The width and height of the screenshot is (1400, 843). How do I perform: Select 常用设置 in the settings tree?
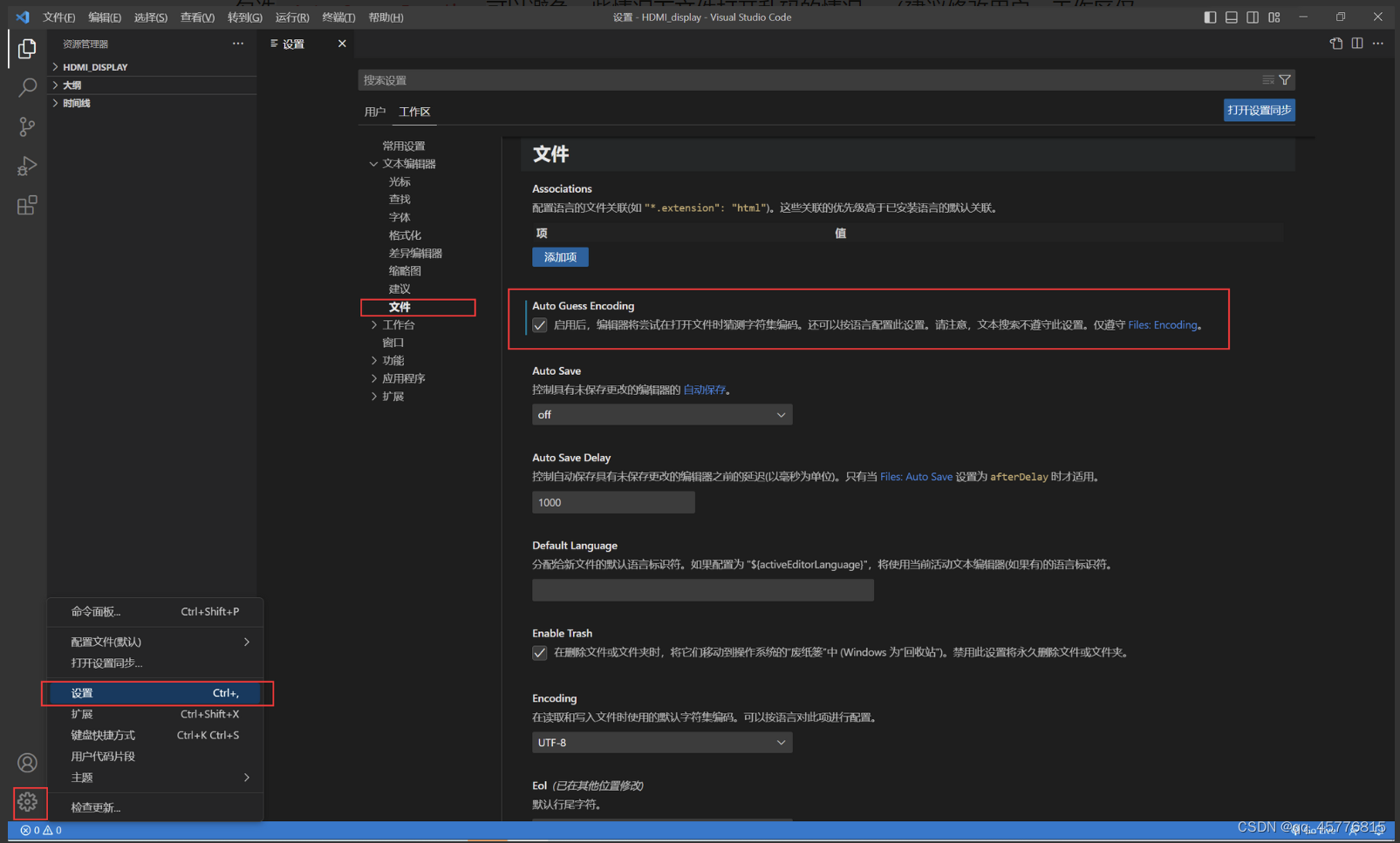(x=404, y=146)
